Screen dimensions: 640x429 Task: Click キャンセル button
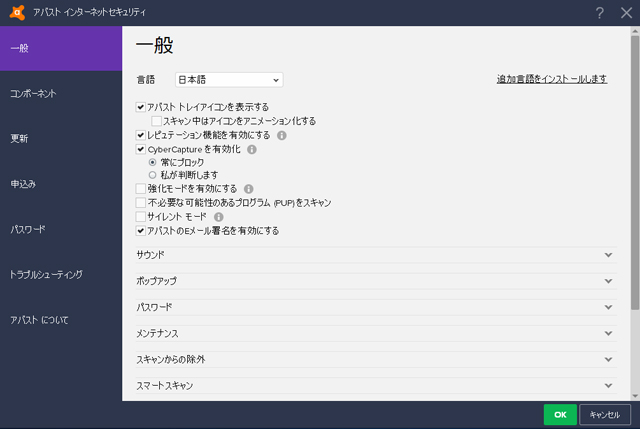604,415
